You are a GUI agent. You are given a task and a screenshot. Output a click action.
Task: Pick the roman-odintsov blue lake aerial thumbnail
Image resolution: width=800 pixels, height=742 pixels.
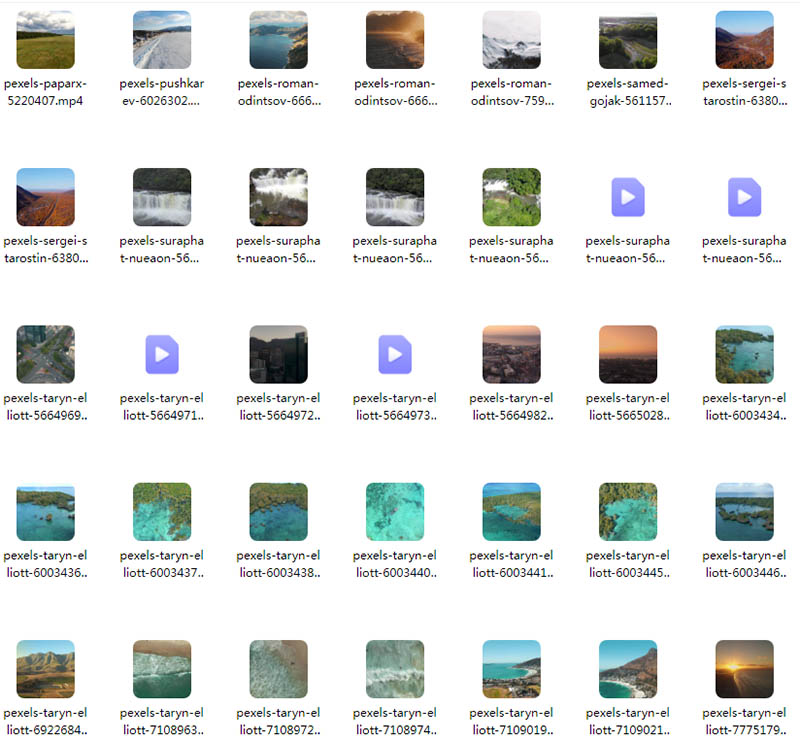point(279,40)
